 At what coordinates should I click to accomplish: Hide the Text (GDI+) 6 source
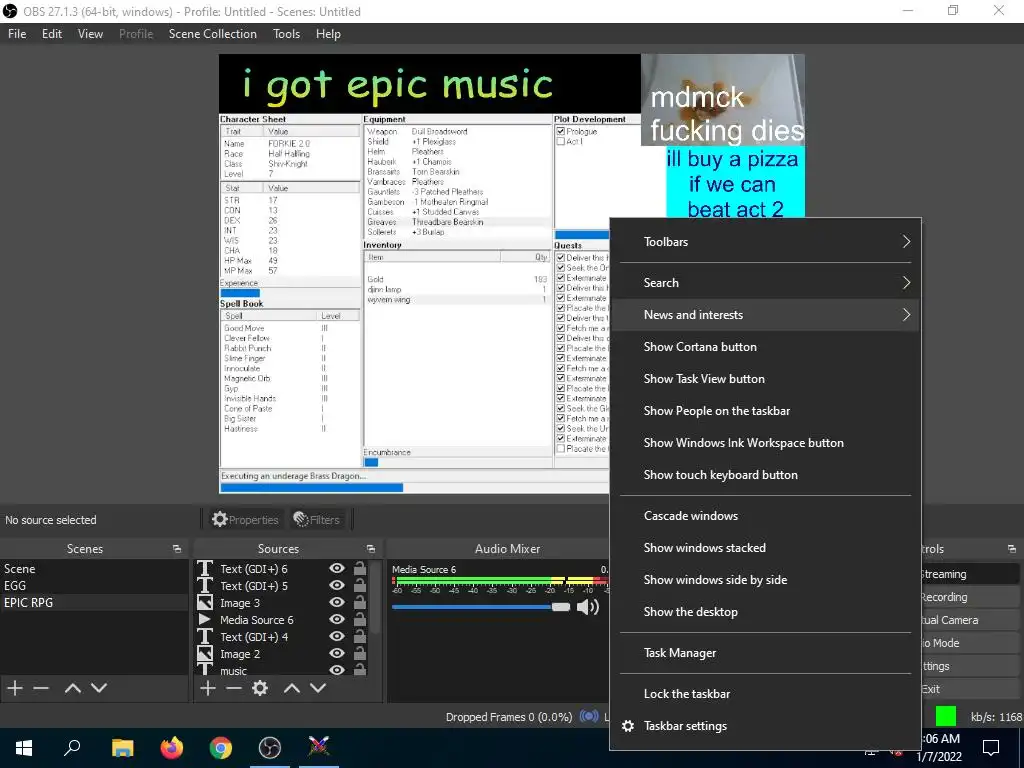coord(337,568)
